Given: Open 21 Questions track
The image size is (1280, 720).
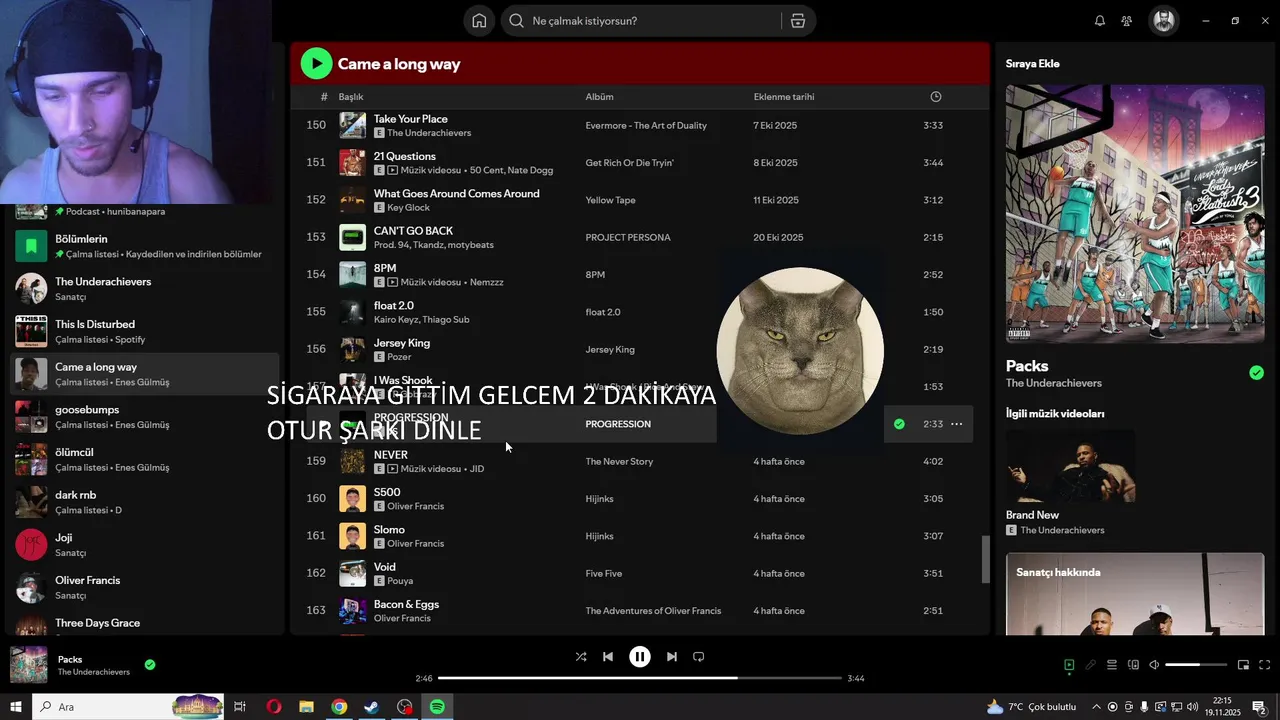Looking at the screenshot, I should 404,156.
